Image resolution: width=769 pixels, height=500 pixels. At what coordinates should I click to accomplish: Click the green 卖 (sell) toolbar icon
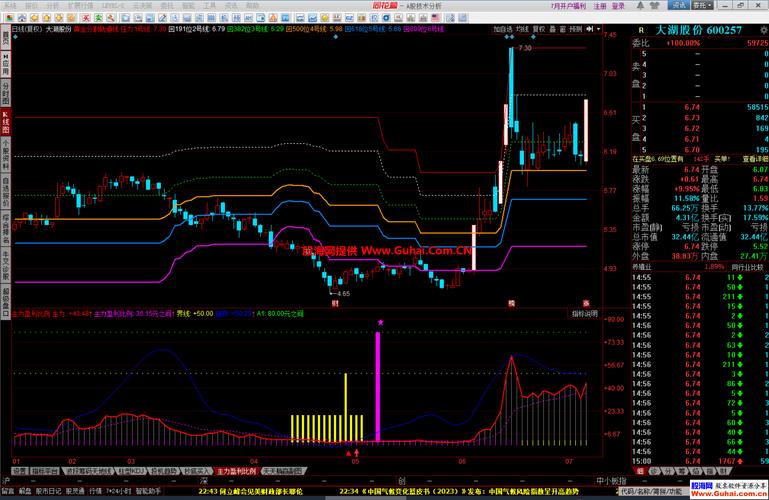98,18
